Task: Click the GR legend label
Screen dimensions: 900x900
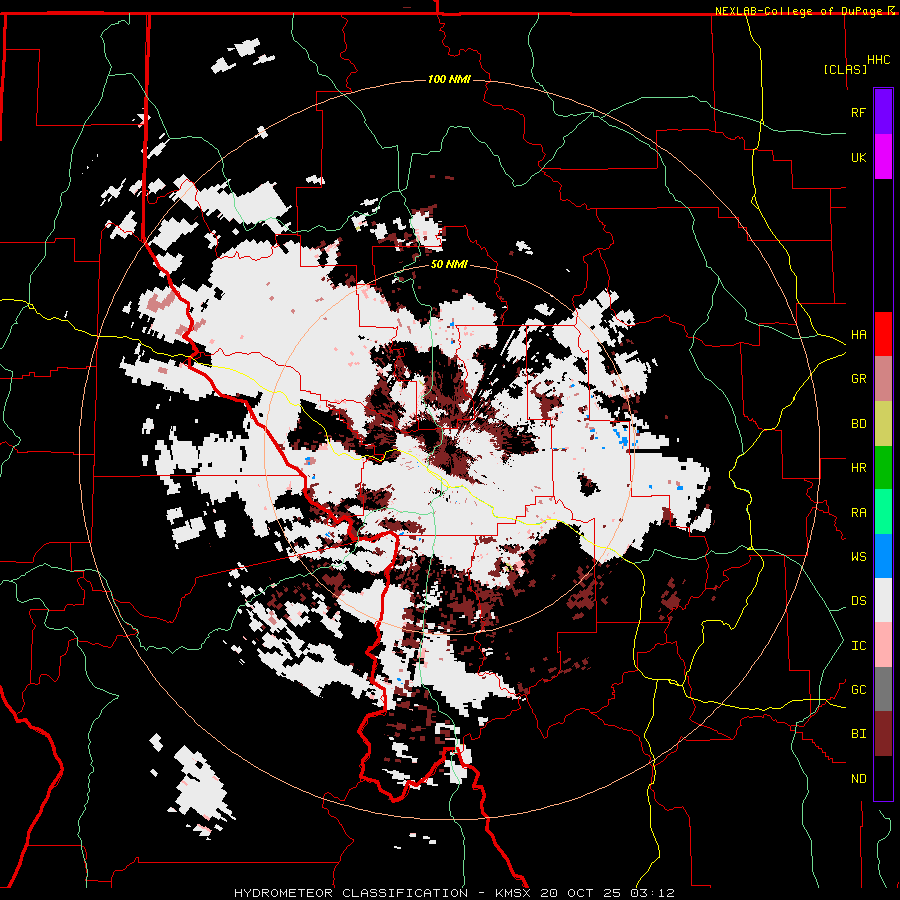Action: (x=858, y=379)
